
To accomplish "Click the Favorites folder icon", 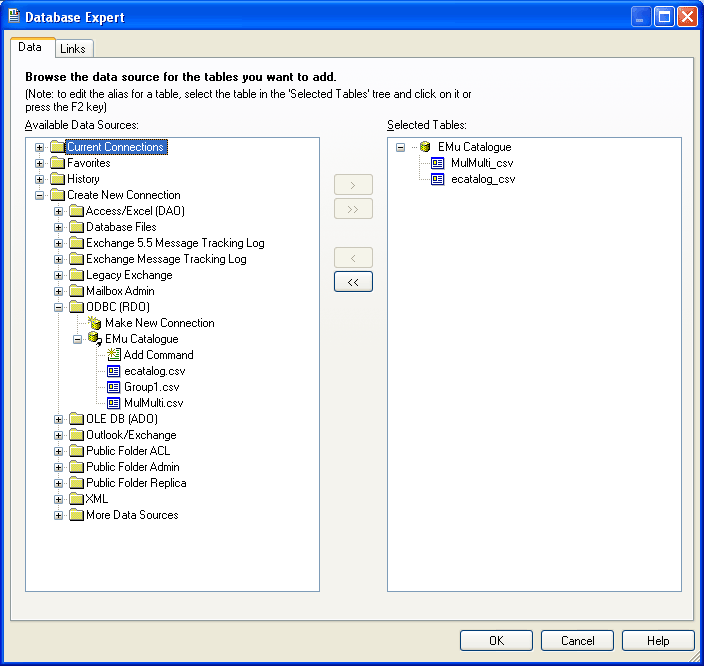I will point(57,163).
